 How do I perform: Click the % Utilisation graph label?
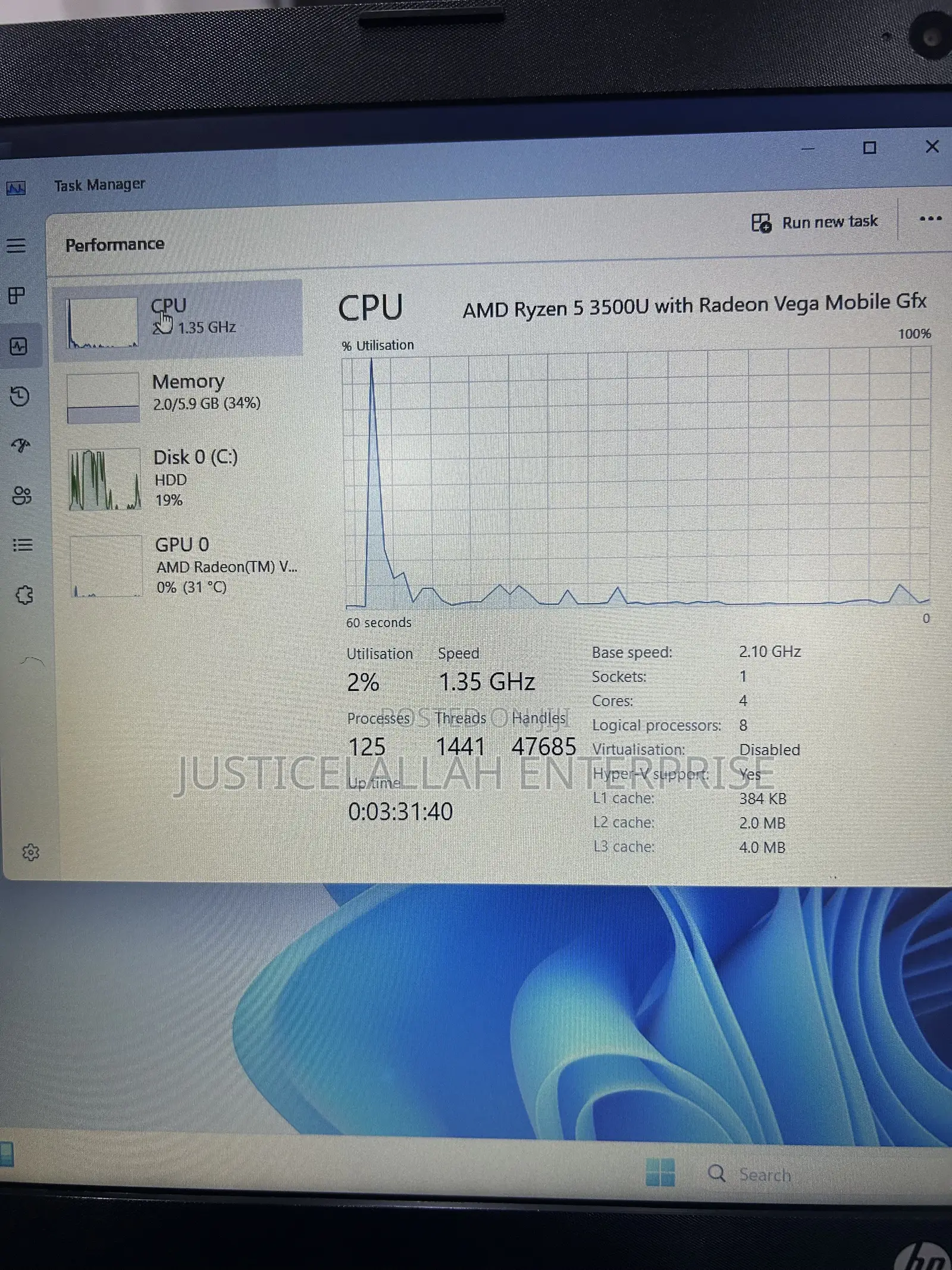(377, 345)
